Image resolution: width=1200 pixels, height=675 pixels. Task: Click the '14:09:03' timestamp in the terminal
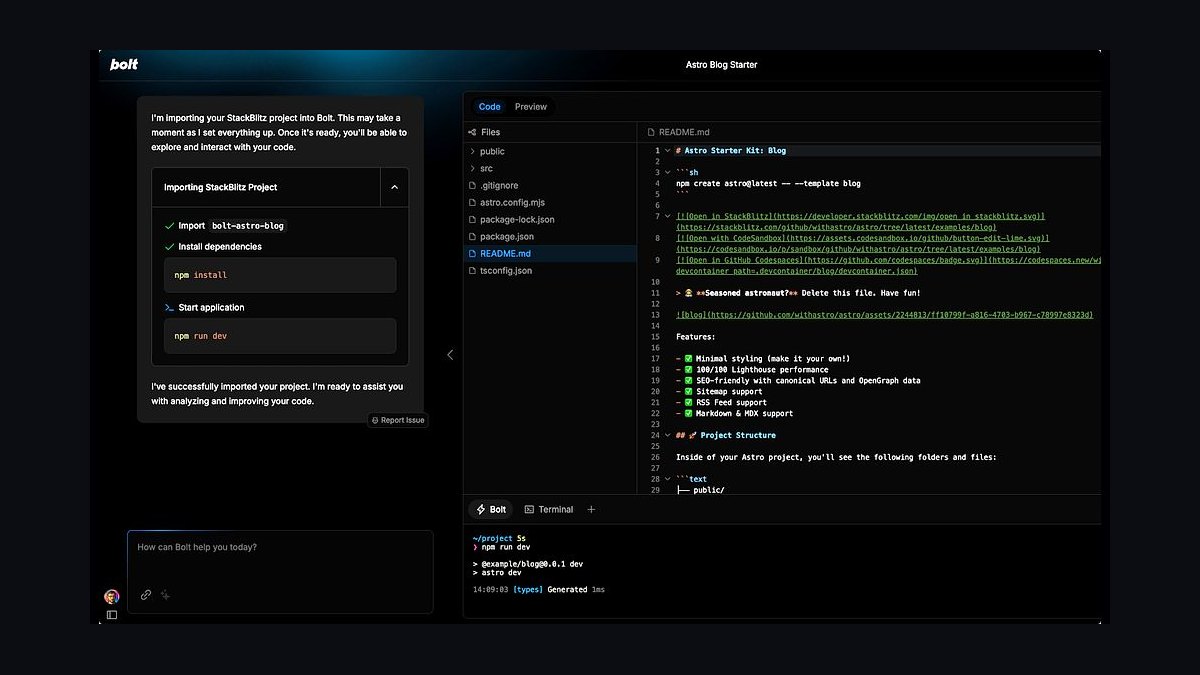[491, 590]
